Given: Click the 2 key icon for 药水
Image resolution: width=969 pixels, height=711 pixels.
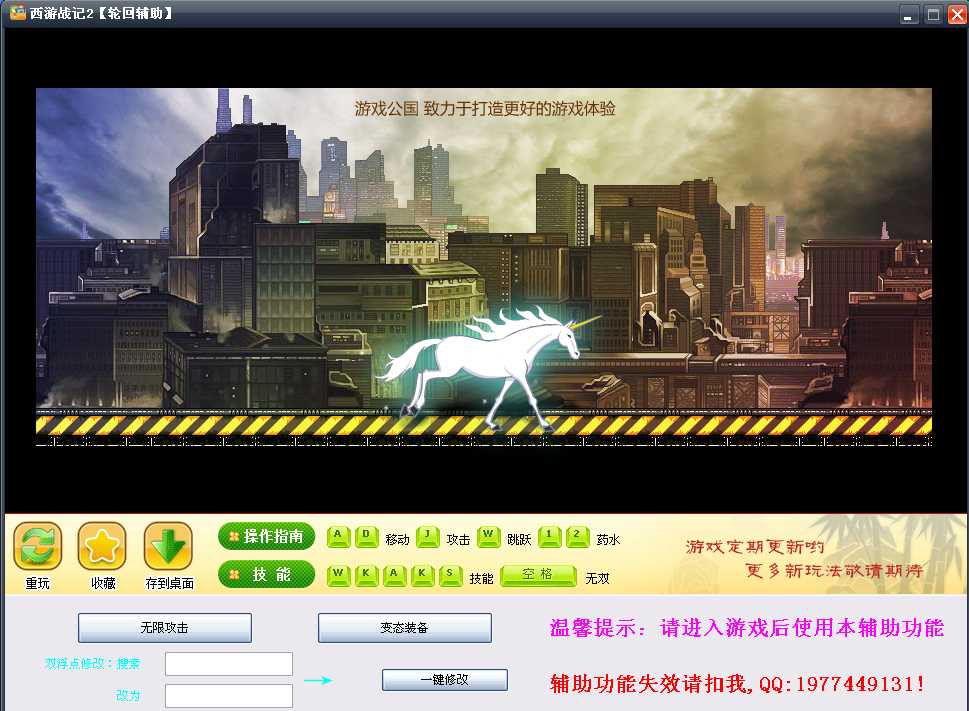Looking at the screenshot, I should [578, 537].
